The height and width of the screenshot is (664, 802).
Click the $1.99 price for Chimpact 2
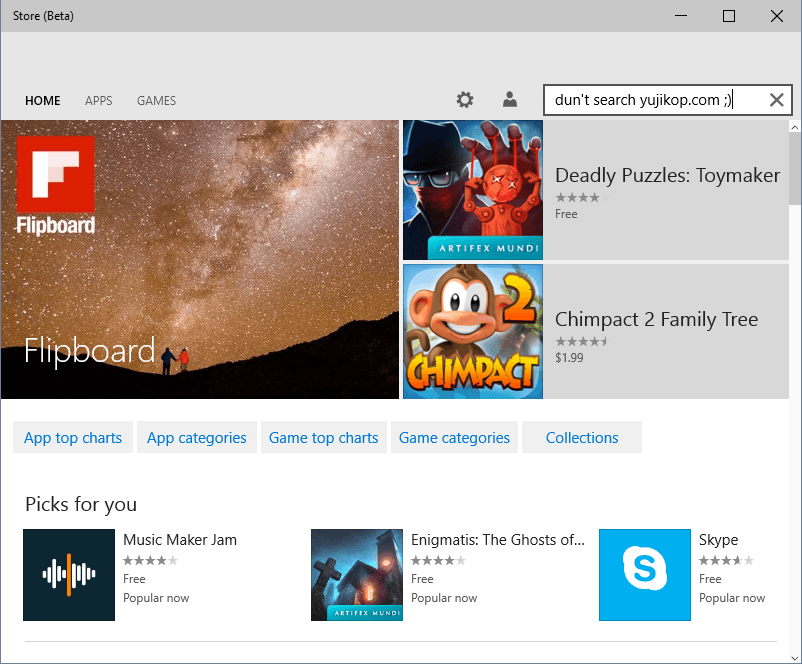569,358
